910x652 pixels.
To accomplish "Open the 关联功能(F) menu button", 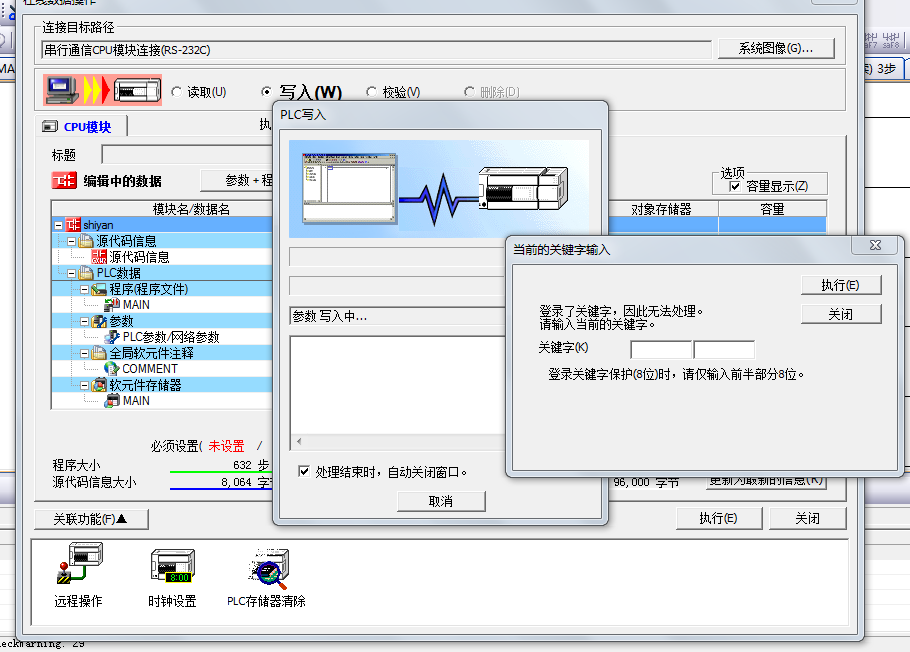I will pos(90,519).
